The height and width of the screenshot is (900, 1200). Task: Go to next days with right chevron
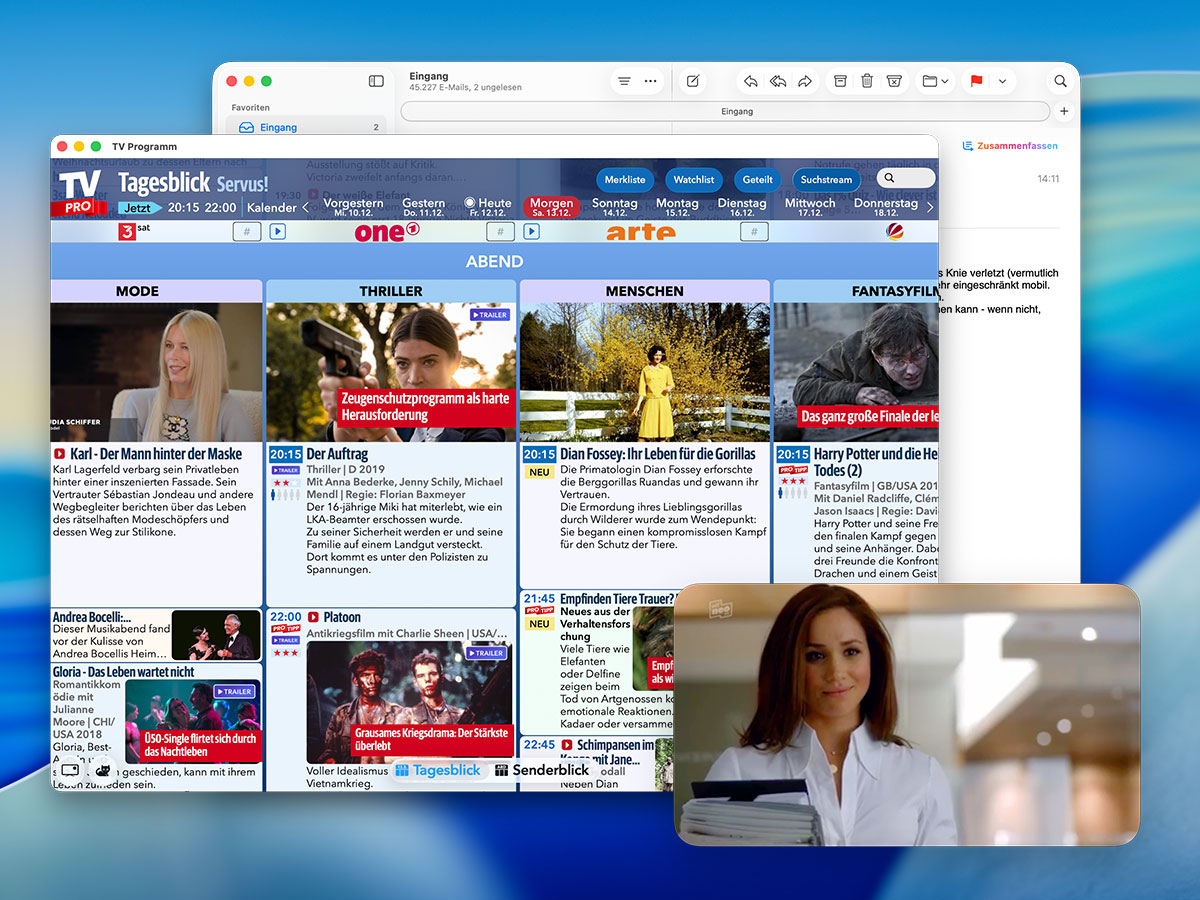click(x=930, y=208)
